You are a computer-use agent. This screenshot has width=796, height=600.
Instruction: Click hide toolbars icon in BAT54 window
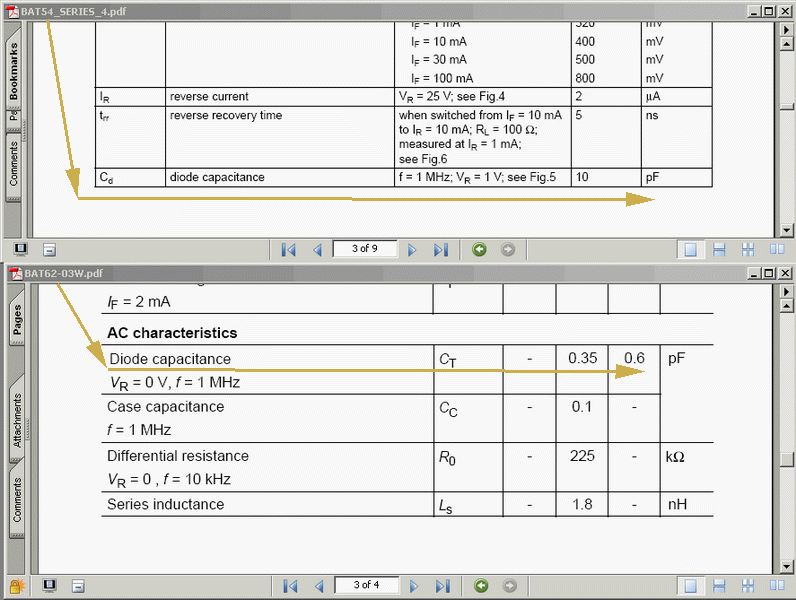[49, 250]
